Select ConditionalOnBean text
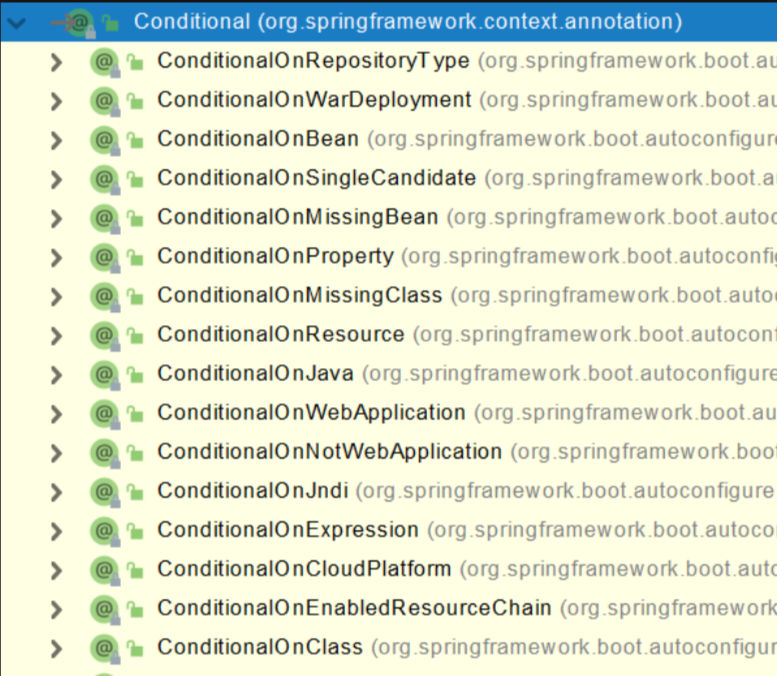 [x=258, y=140]
